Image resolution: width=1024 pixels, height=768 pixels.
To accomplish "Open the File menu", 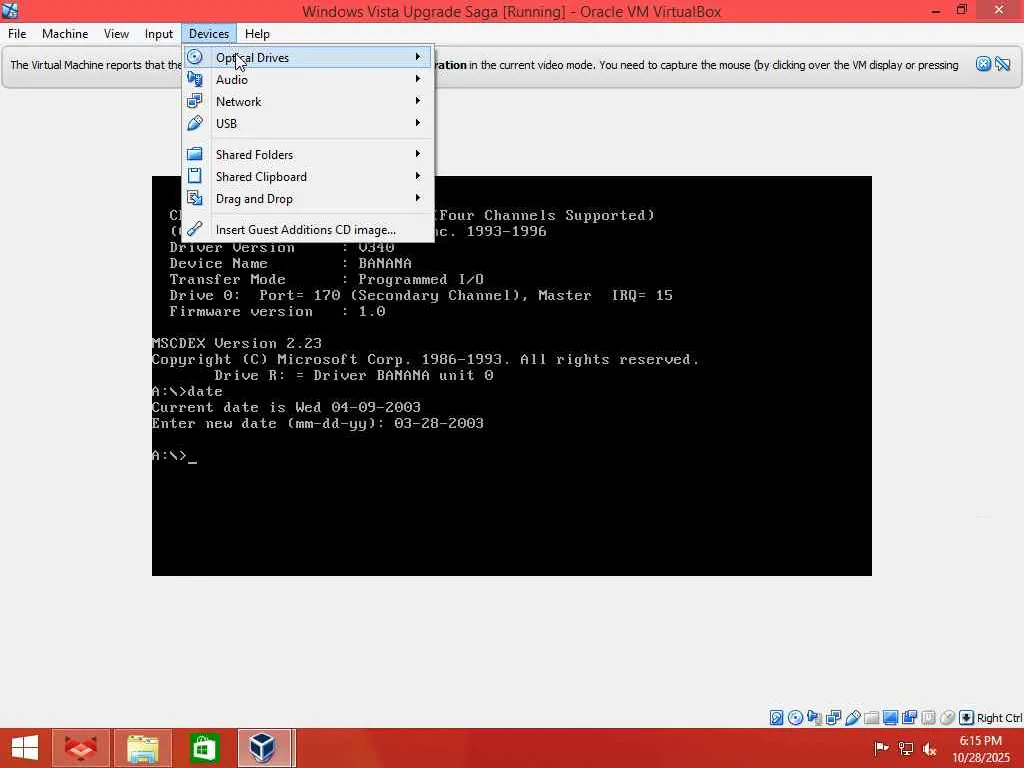I will (17, 34).
